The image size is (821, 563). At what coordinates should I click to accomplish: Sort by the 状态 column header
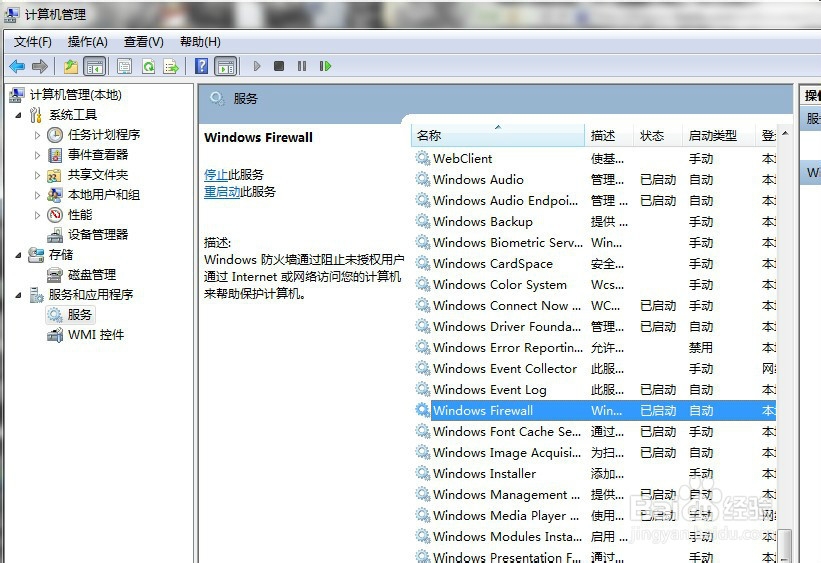658,136
